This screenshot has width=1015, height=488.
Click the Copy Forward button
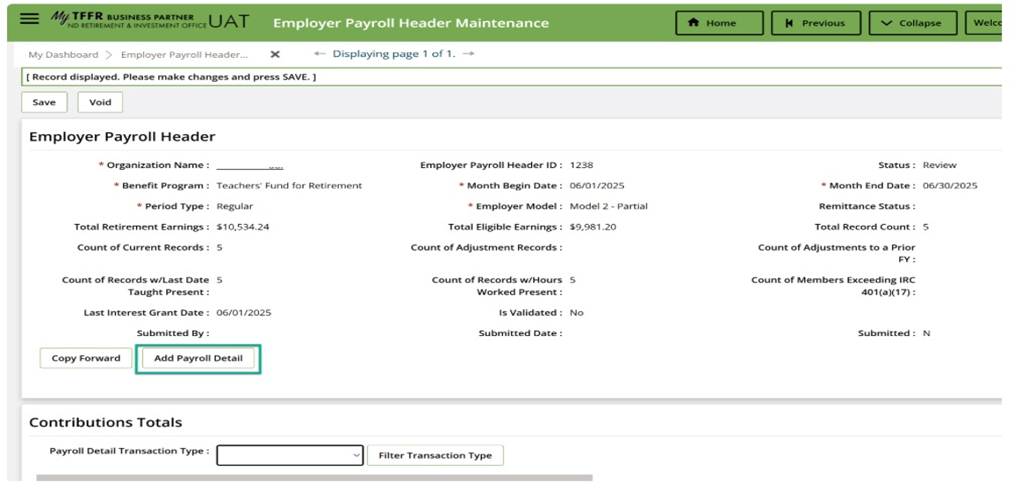85,358
